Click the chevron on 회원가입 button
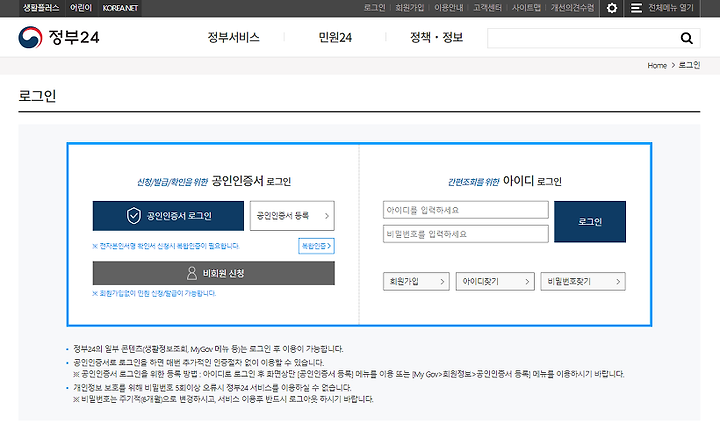 point(442,281)
